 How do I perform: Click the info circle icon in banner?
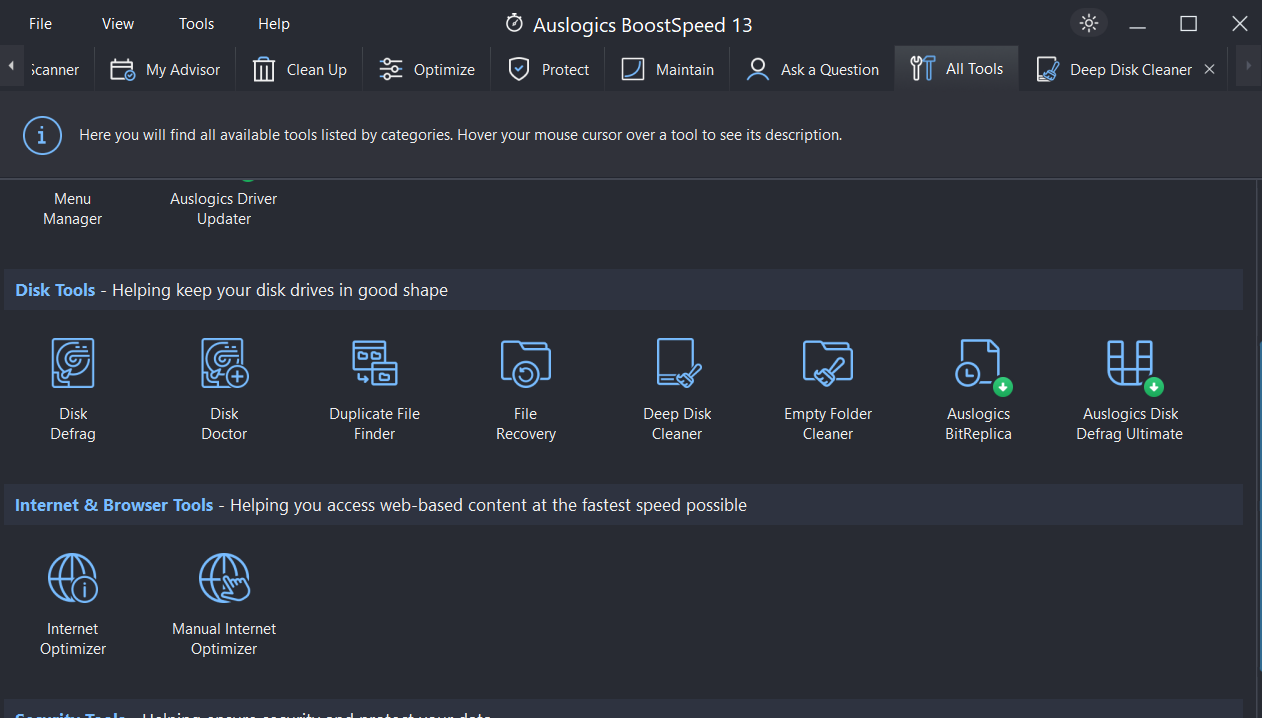(x=42, y=134)
